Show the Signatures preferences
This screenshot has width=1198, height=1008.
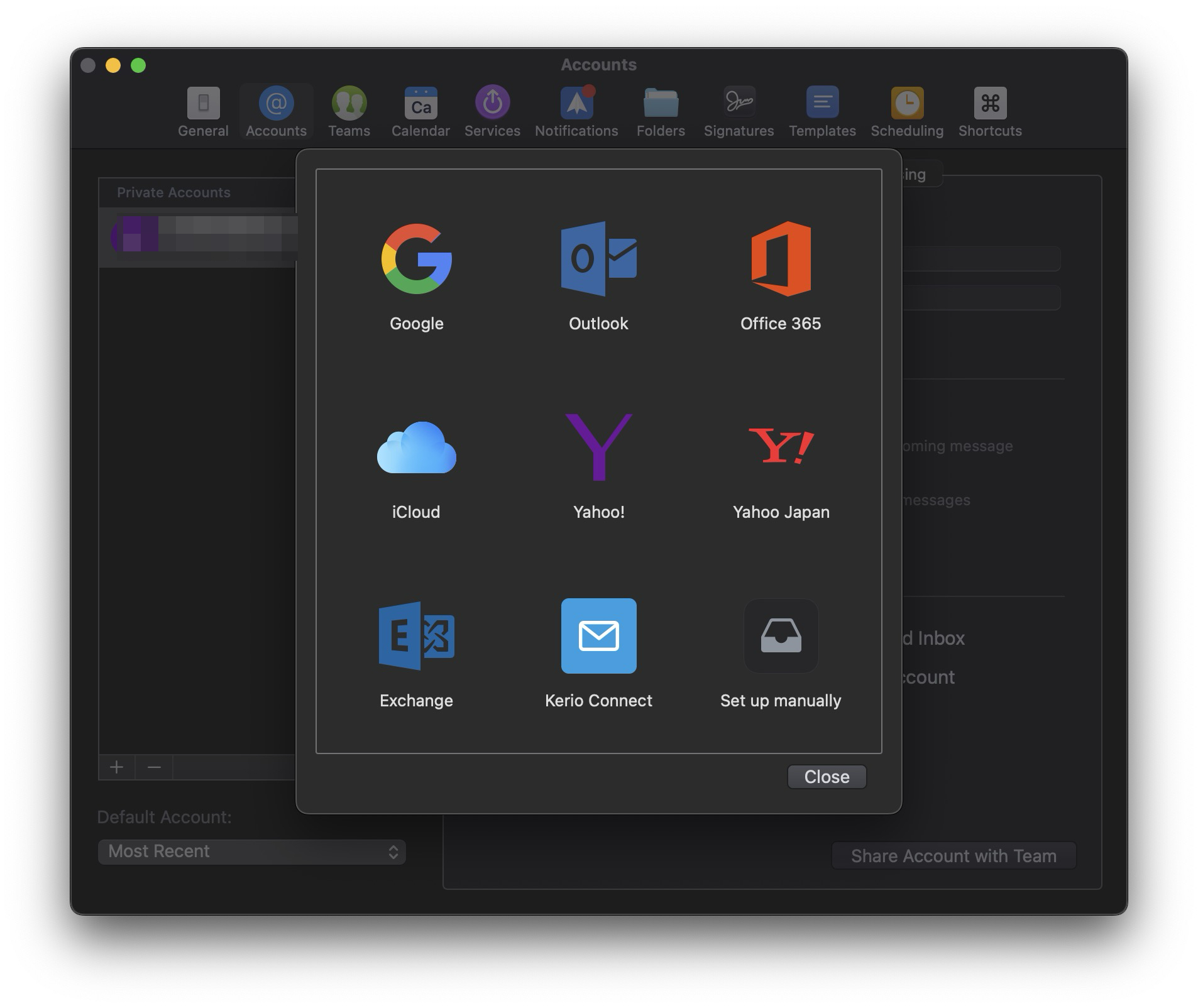[739, 112]
